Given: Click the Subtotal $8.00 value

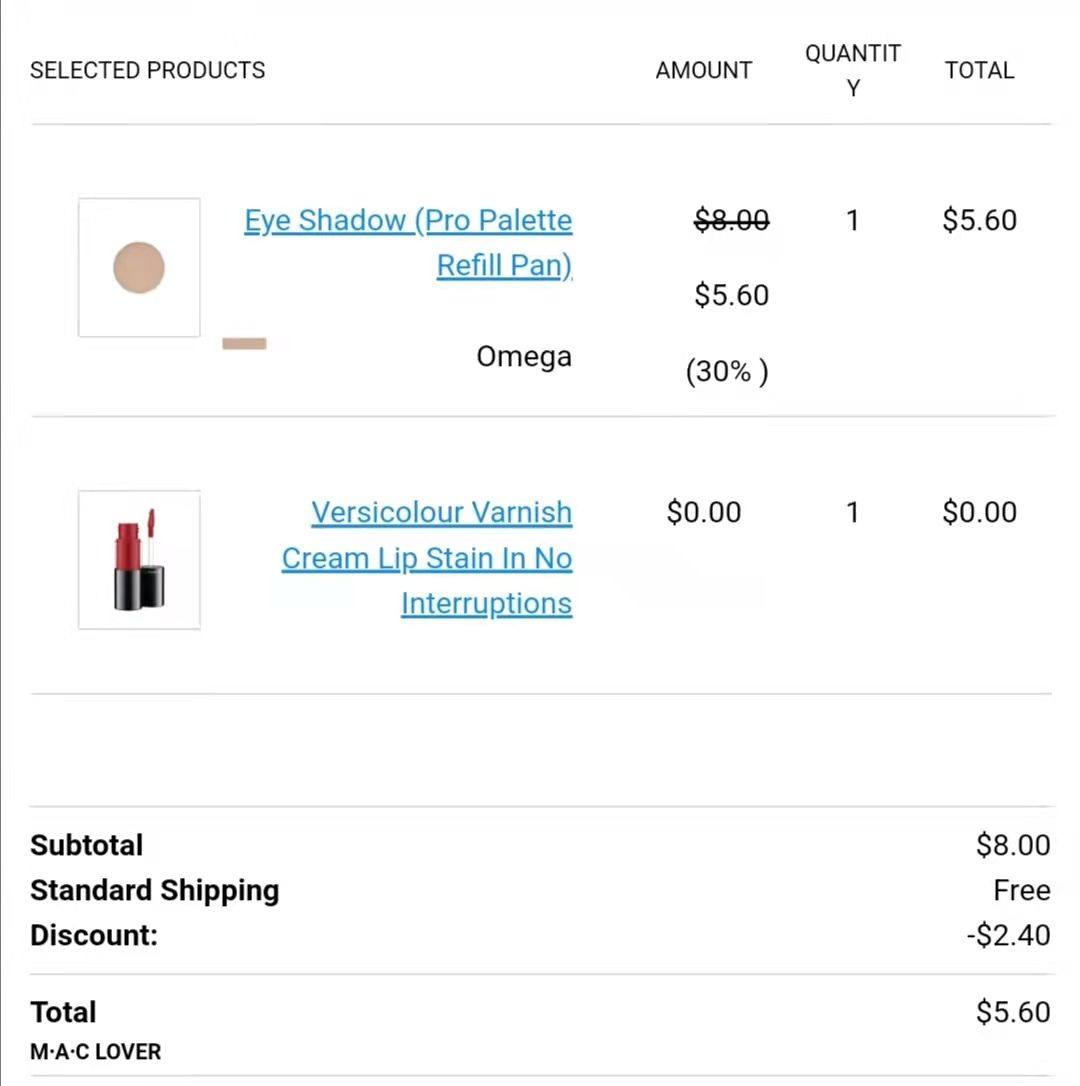Looking at the screenshot, I should pos(1013,845).
